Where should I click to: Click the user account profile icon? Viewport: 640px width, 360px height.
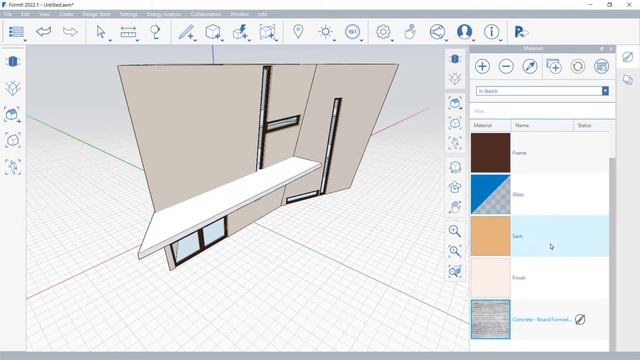tap(464, 31)
